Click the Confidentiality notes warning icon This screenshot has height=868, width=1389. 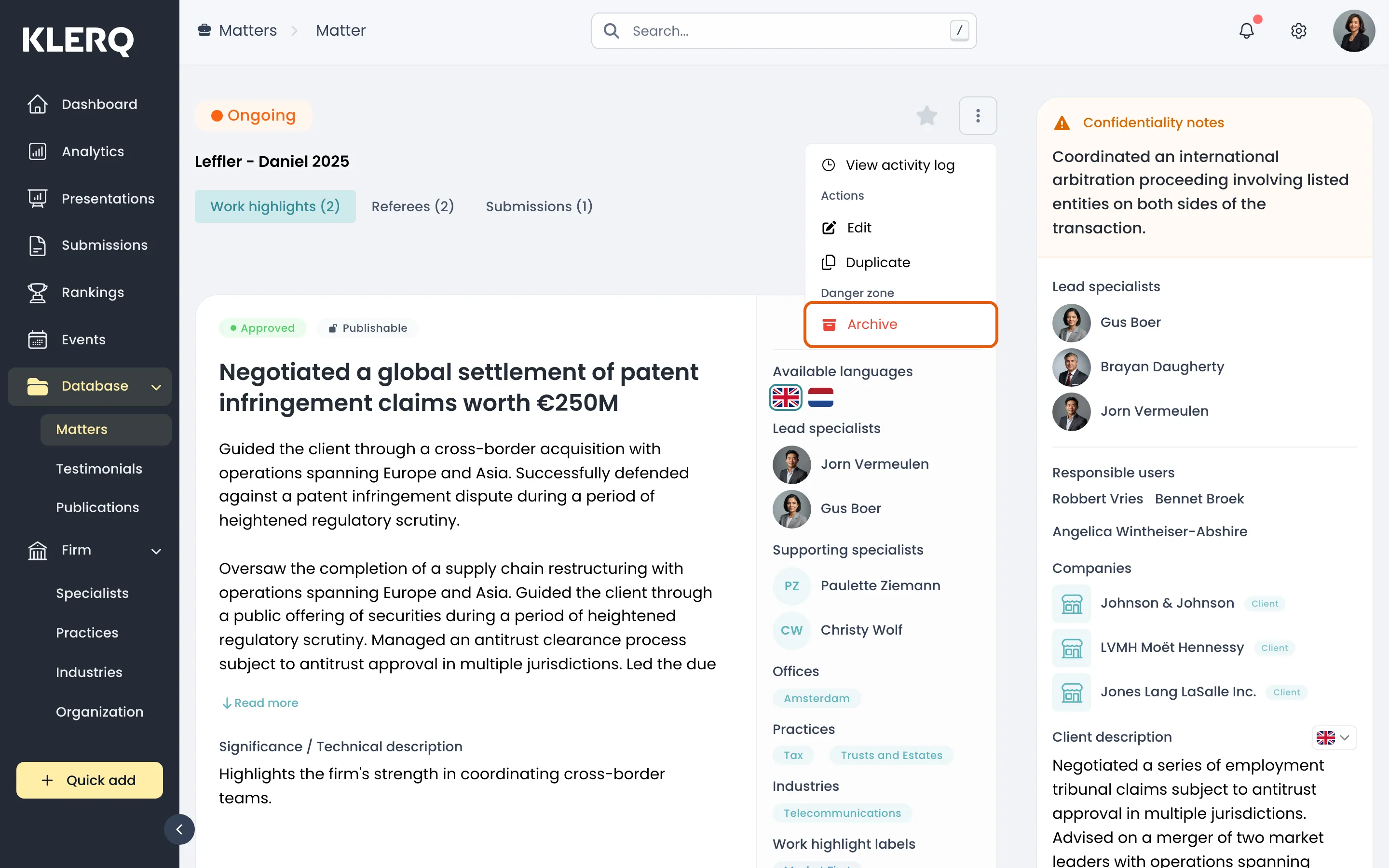tap(1062, 123)
